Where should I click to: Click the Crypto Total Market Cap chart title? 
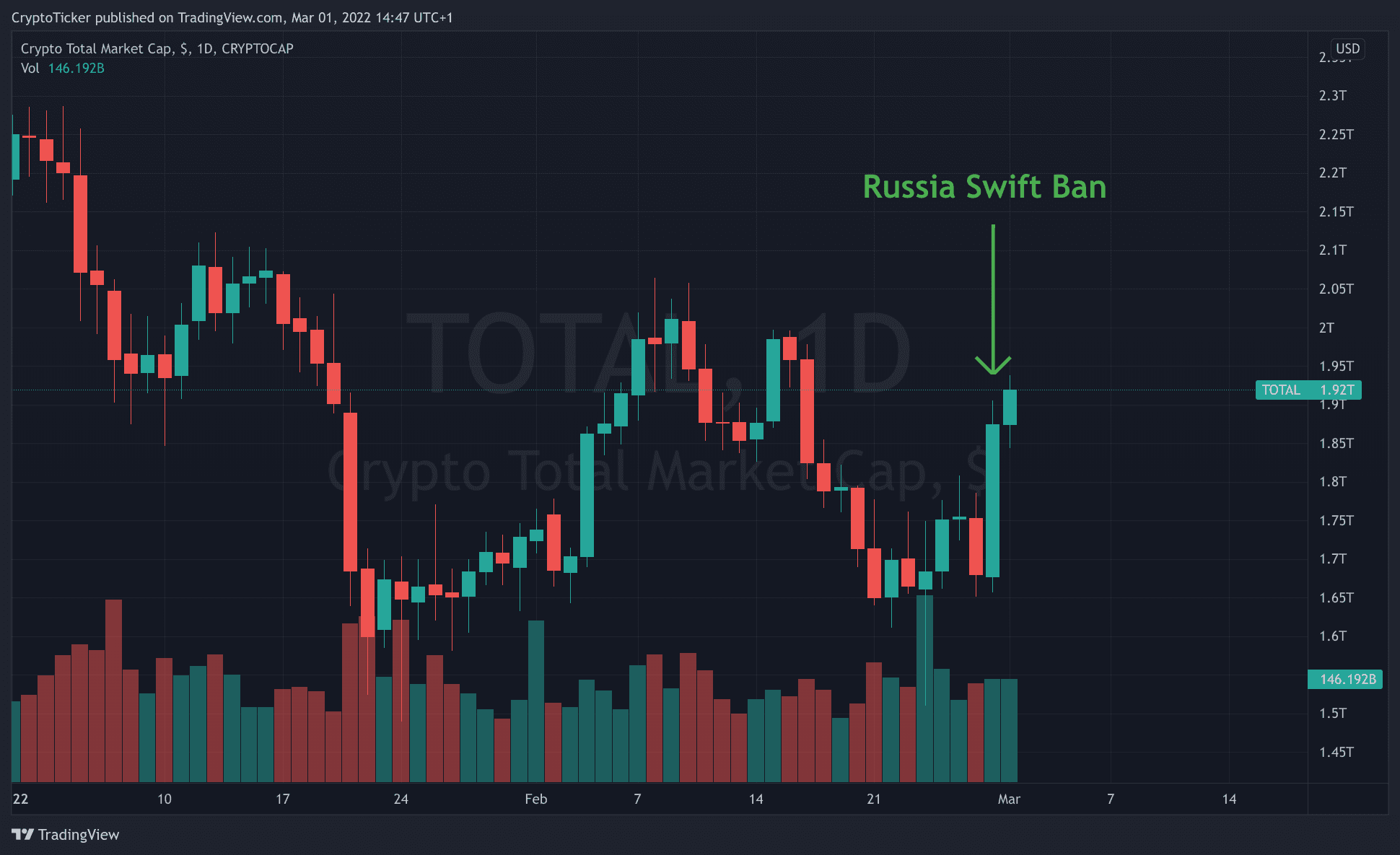[157, 48]
